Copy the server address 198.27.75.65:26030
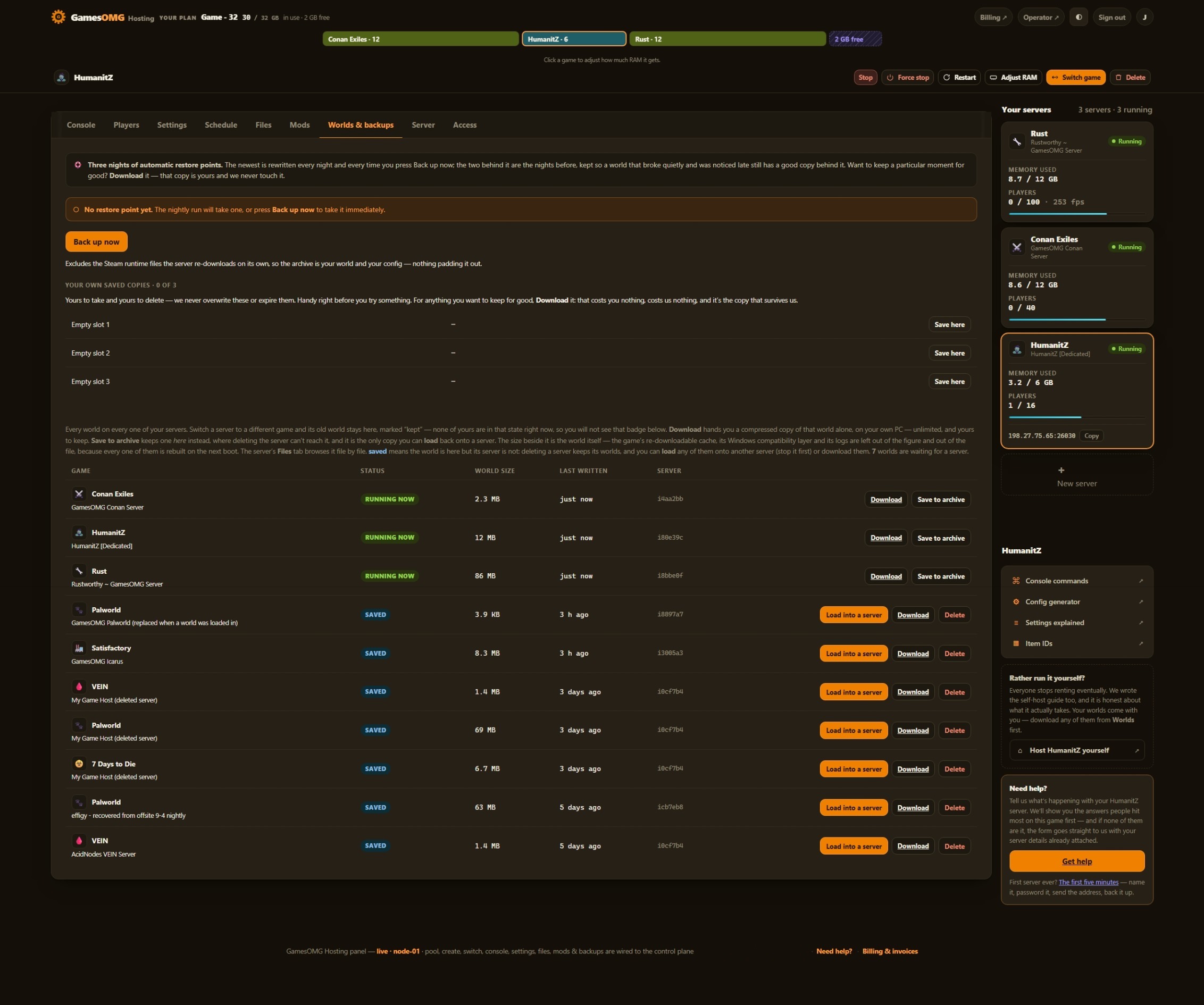 point(1092,435)
